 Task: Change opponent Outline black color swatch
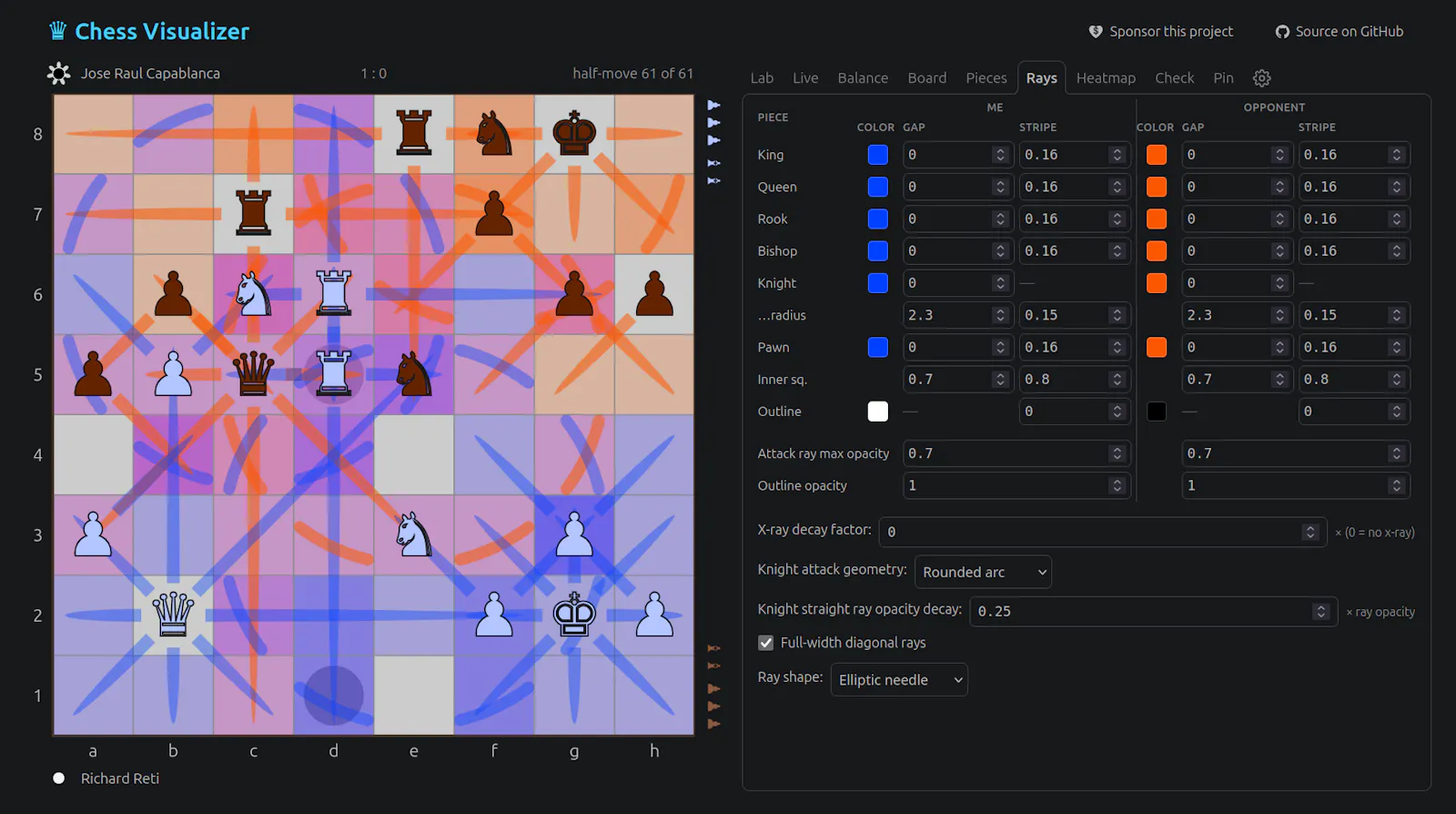point(1157,412)
